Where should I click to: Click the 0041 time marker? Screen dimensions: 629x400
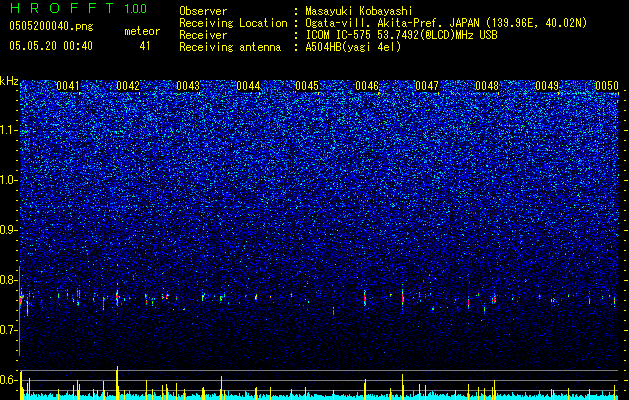pyautogui.click(x=68, y=86)
